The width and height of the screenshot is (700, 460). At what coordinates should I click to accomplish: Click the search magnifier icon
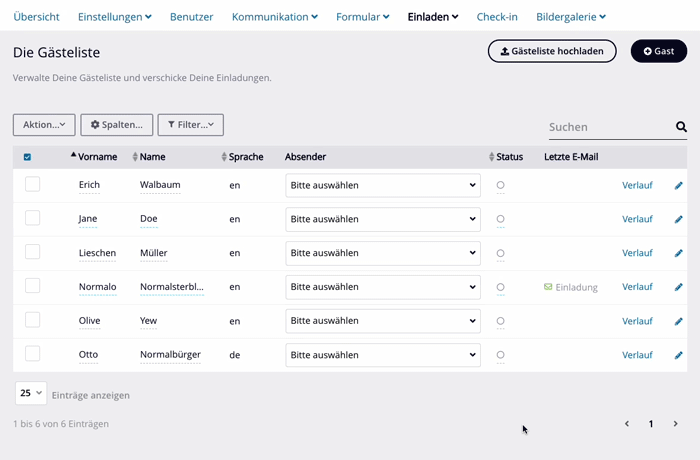681,127
